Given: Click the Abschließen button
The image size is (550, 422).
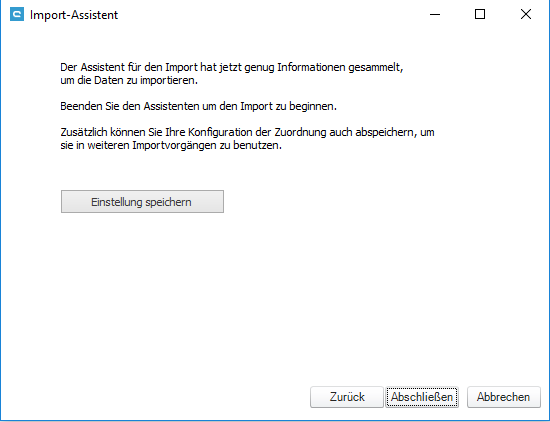Looking at the screenshot, I should [x=422, y=397].
